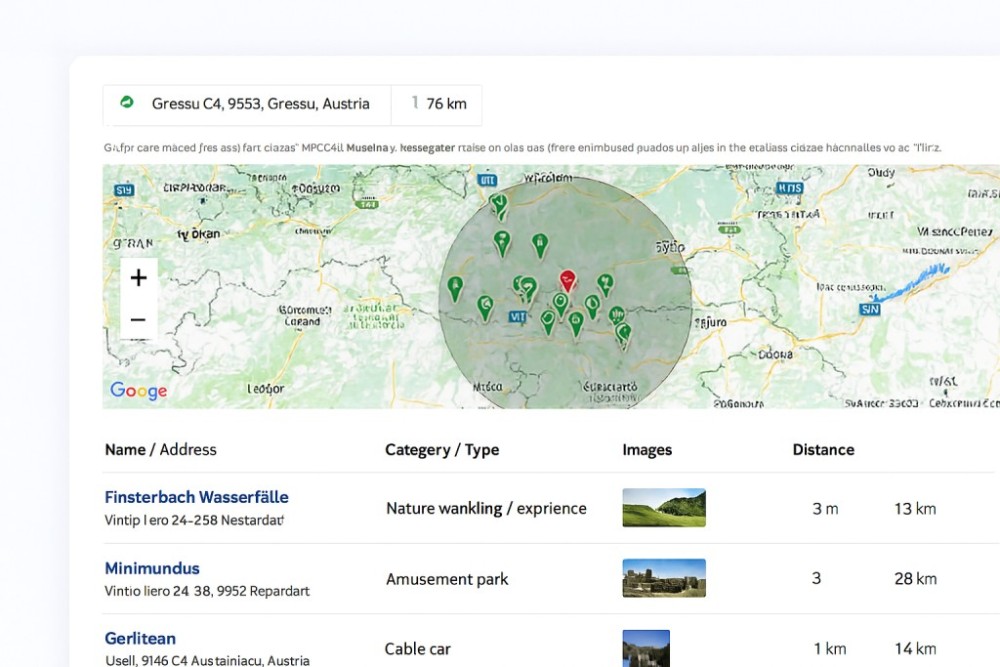Change the 76 km radius field

coord(445,104)
